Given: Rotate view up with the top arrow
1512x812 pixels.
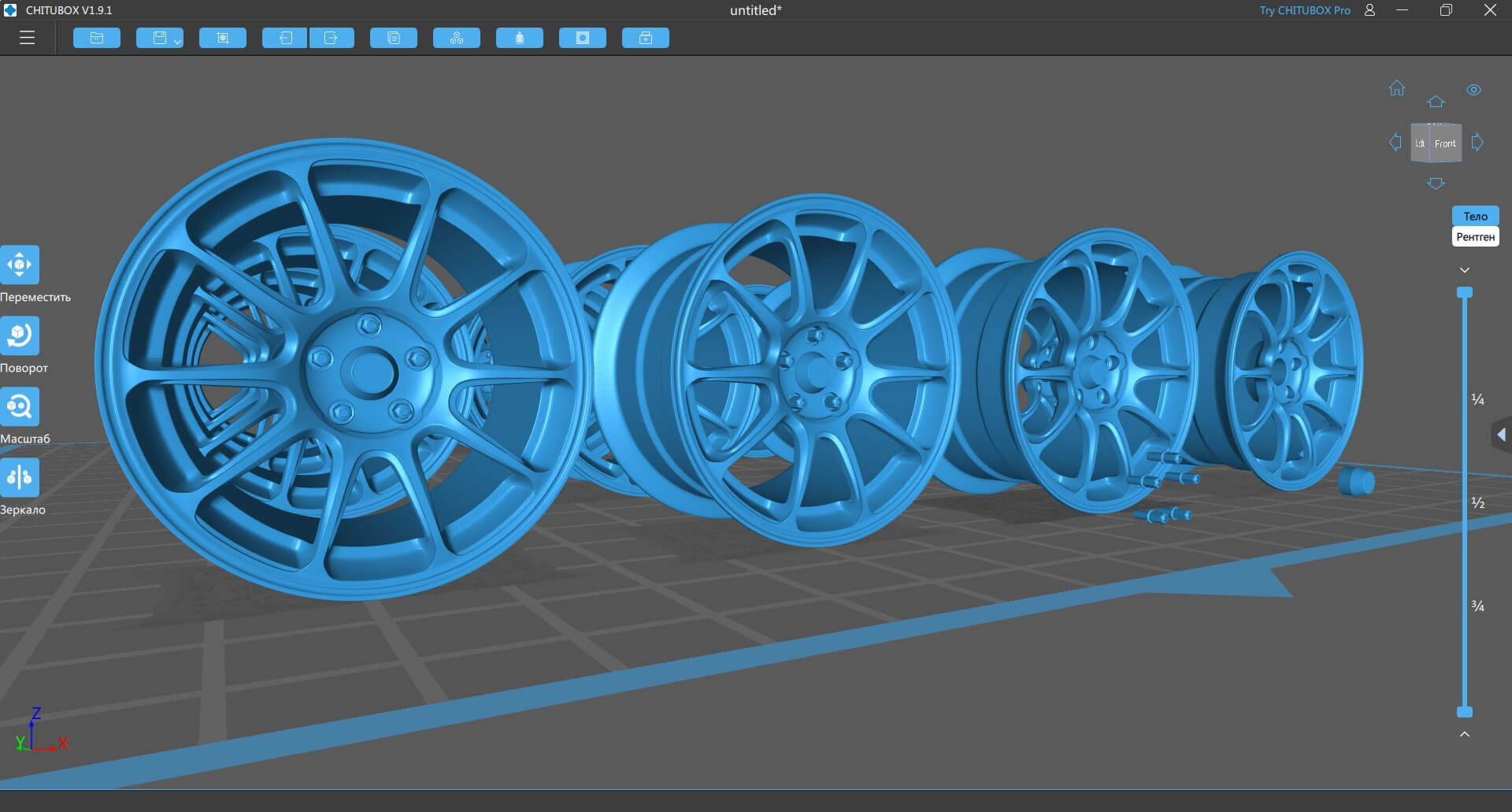Looking at the screenshot, I should coord(1436,102).
